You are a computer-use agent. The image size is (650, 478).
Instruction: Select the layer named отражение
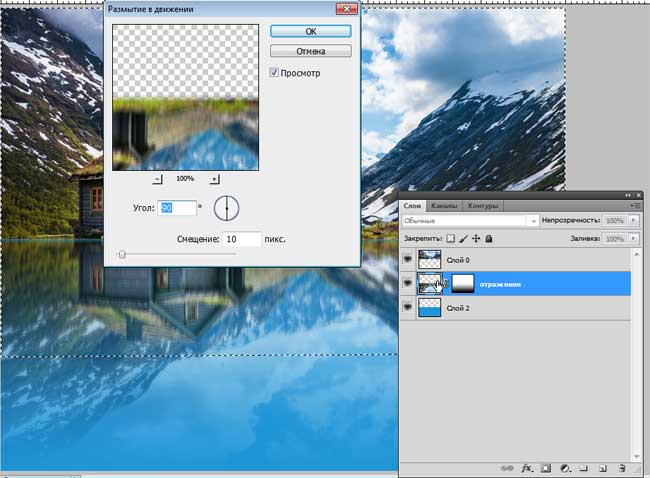(x=500, y=284)
